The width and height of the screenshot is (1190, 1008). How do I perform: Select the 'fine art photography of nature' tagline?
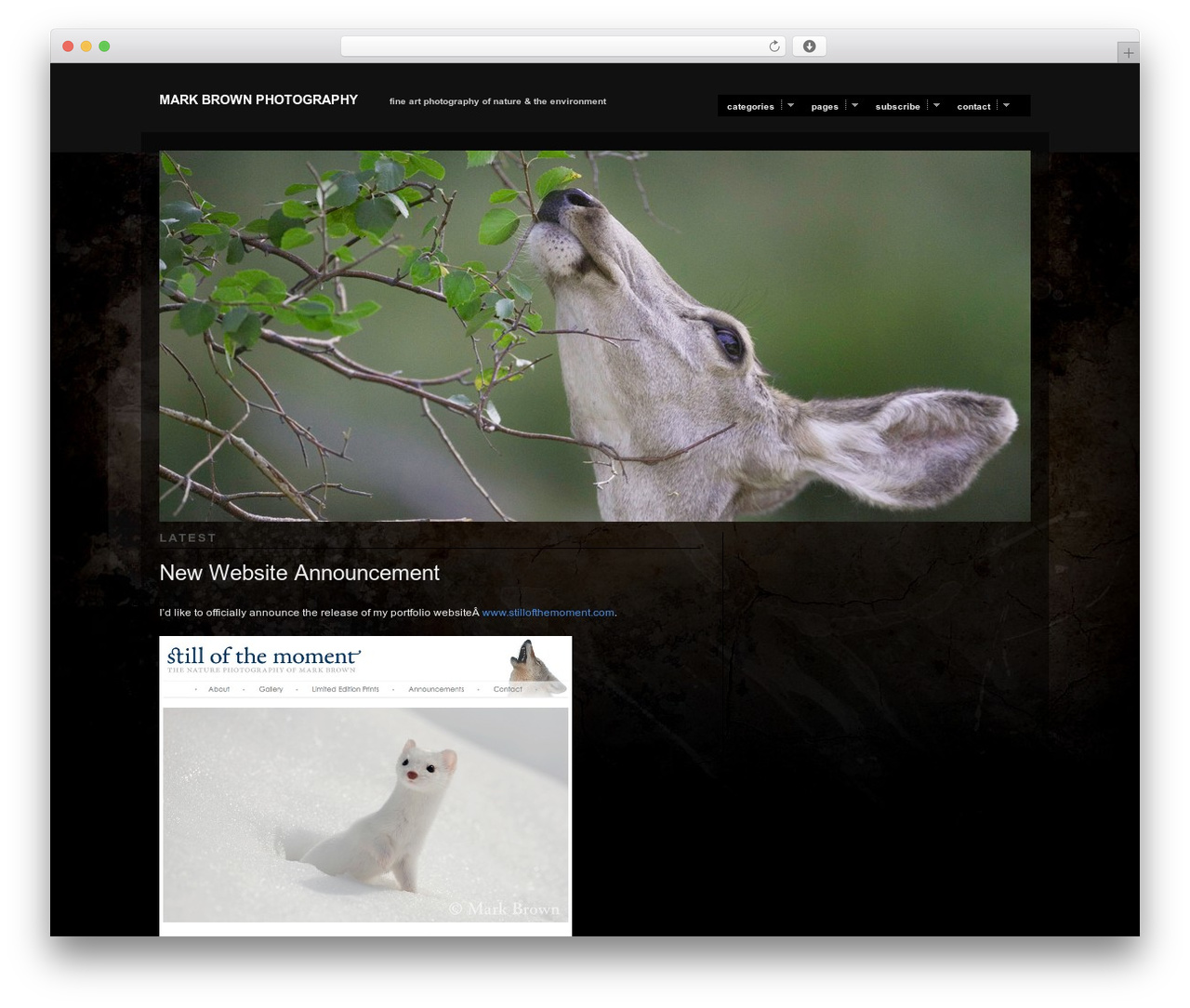(x=497, y=101)
